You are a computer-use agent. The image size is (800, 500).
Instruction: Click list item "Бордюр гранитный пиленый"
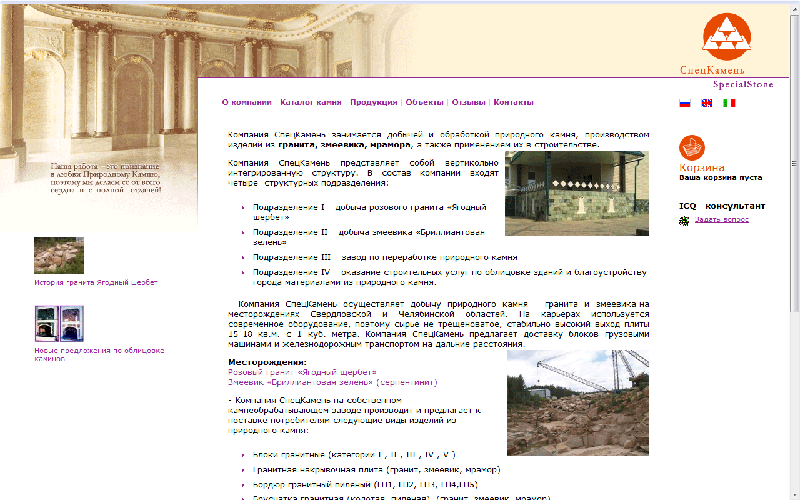tap(365, 485)
